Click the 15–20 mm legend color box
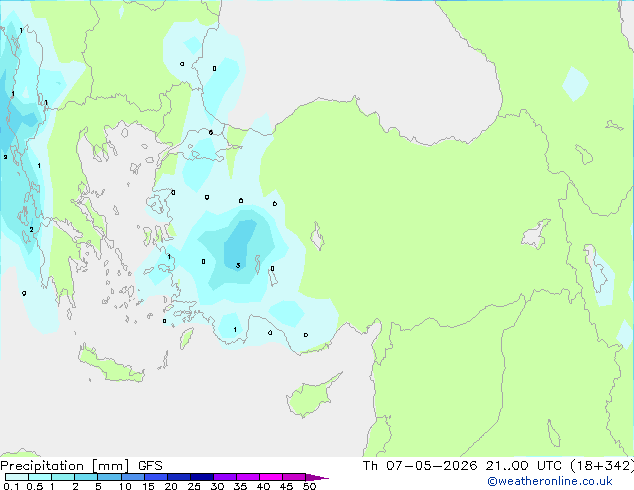Image resolution: width=634 pixels, height=490 pixels. [156, 477]
